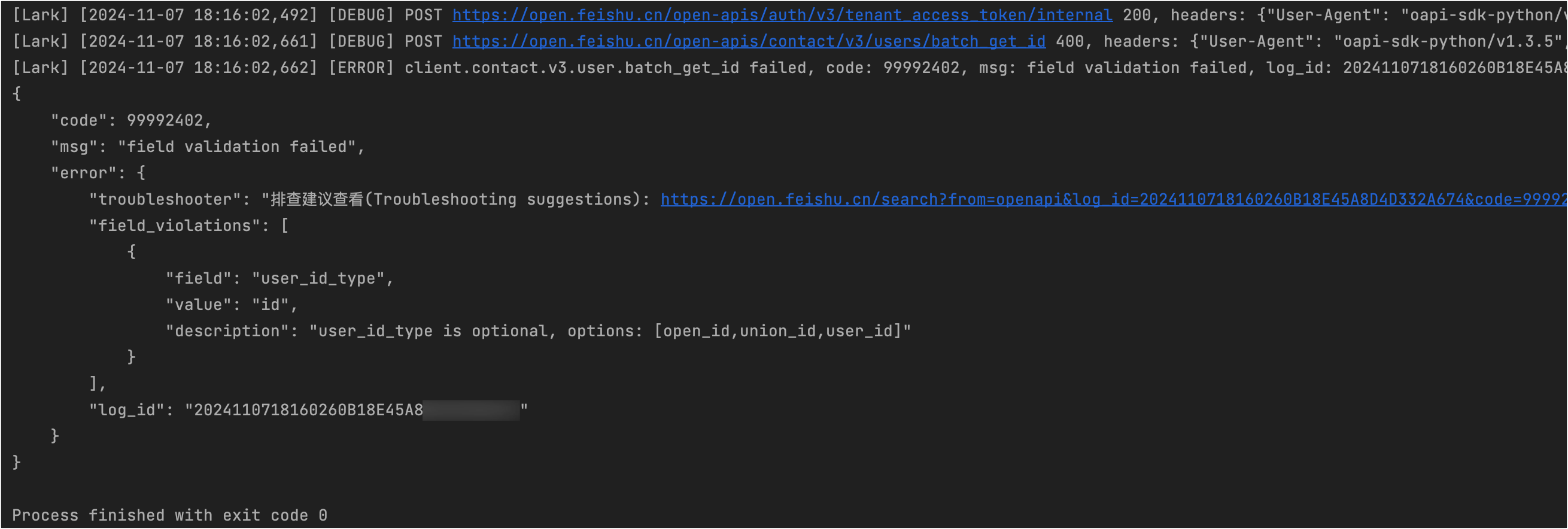Open the users/batch_get_id URL link

[x=749, y=41]
